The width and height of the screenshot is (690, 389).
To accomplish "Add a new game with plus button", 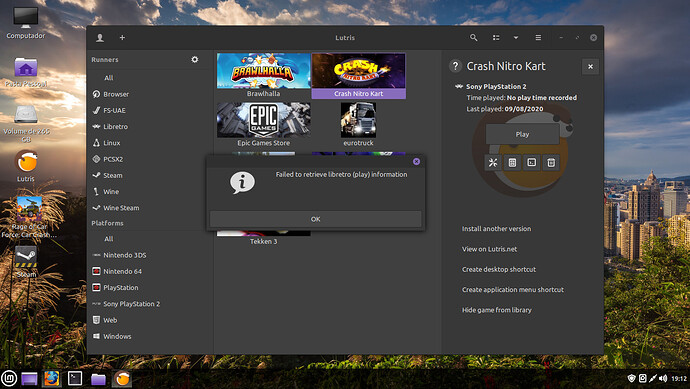I will [122, 38].
